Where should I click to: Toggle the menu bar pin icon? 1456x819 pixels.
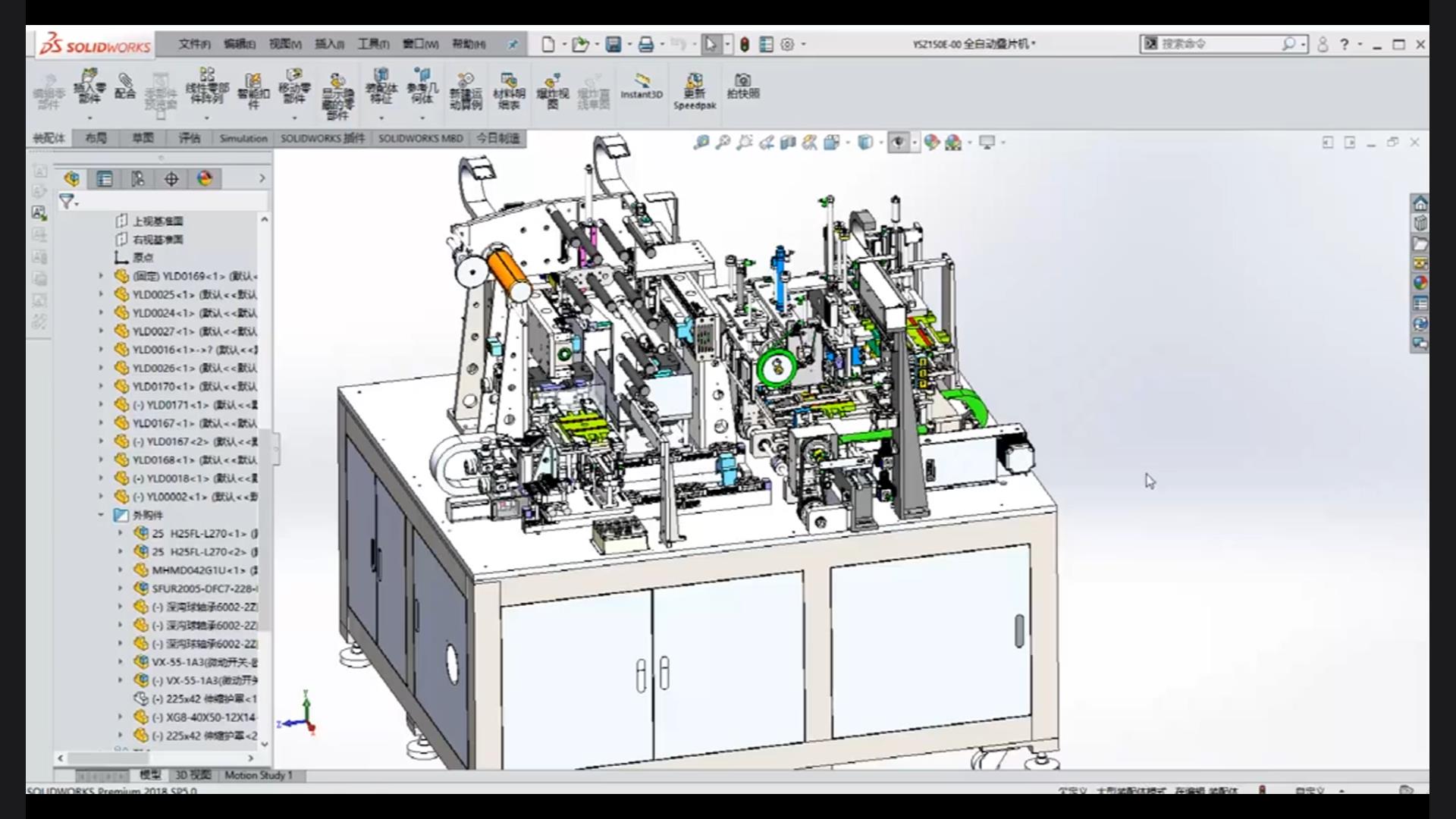[513, 45]
